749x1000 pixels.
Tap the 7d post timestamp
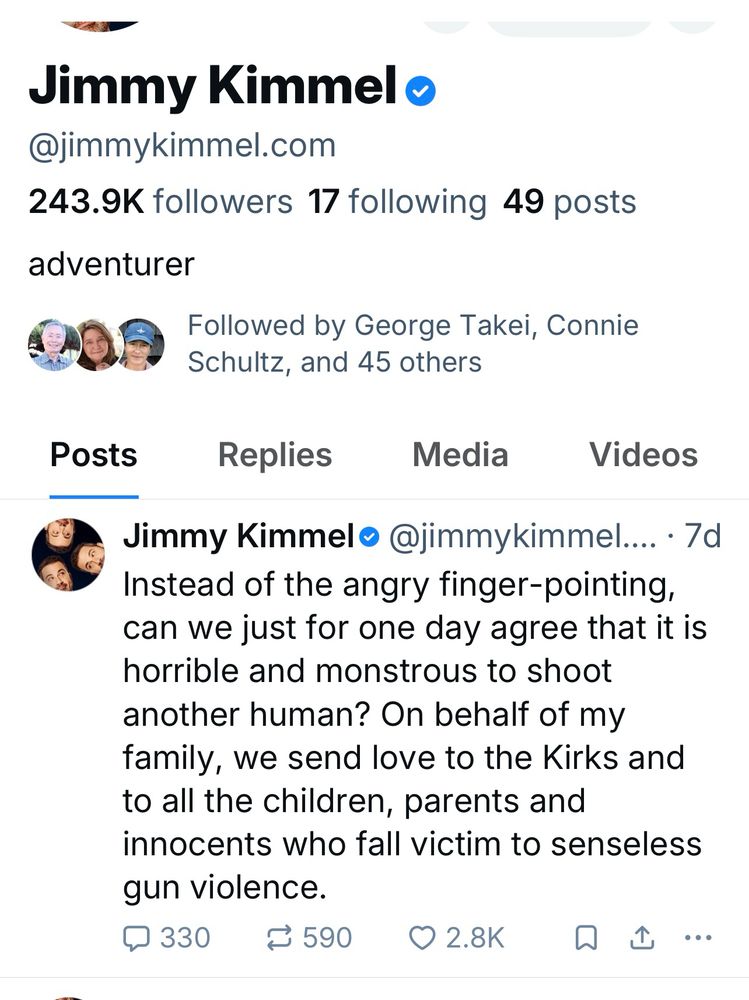702,537
